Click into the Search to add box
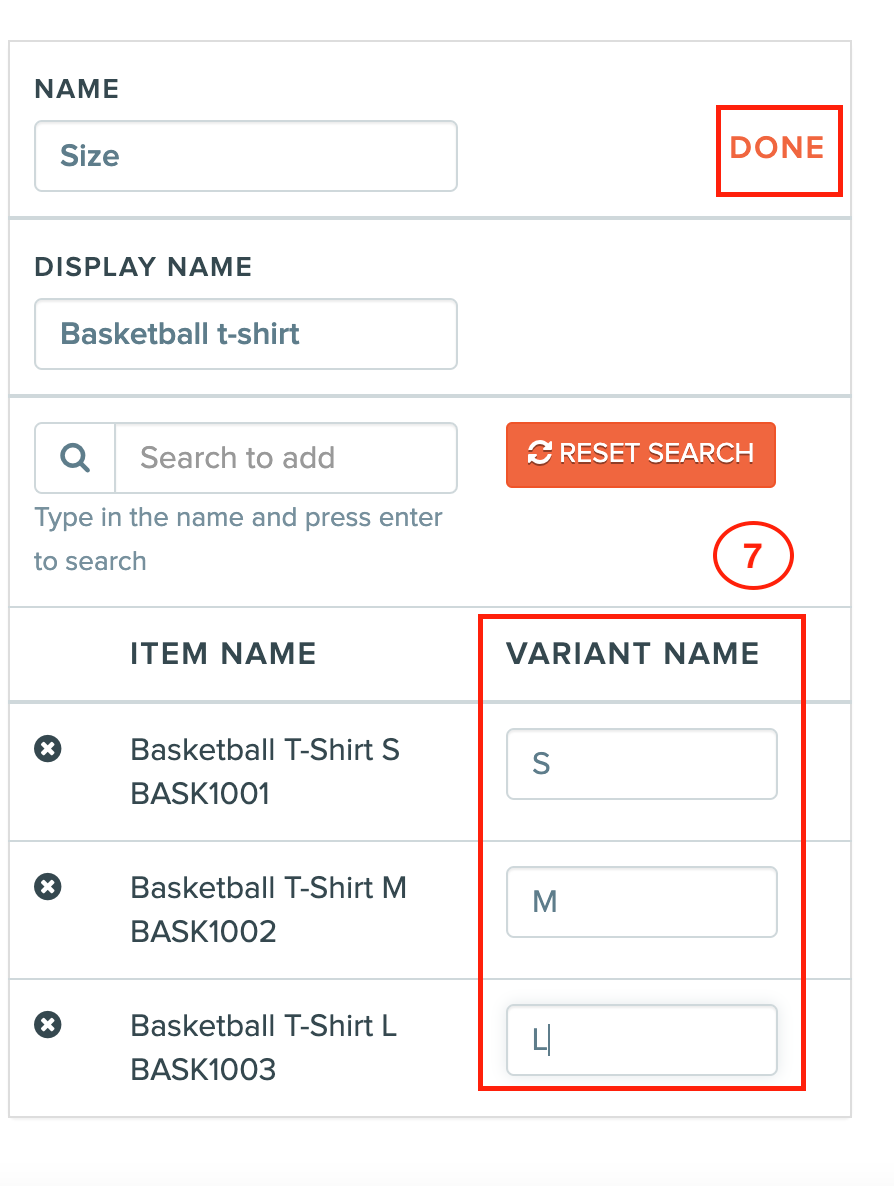The image size is (894, 1186). coord(286,458)
